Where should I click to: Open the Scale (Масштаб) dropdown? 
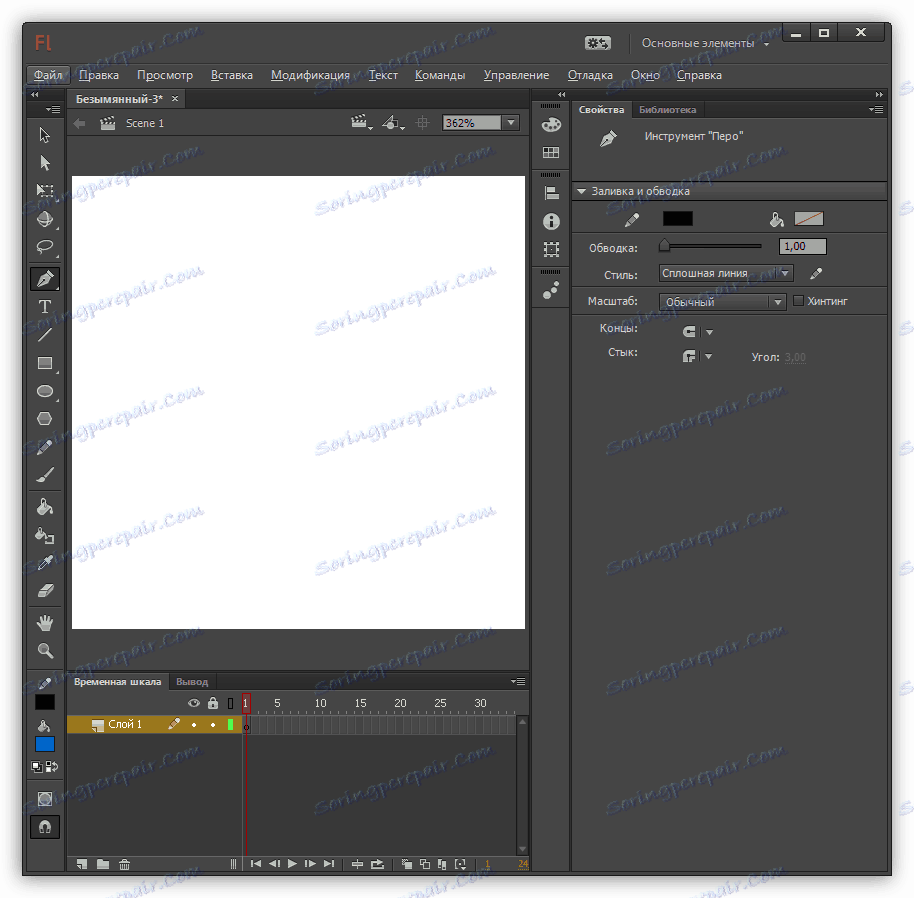[722, 301]
